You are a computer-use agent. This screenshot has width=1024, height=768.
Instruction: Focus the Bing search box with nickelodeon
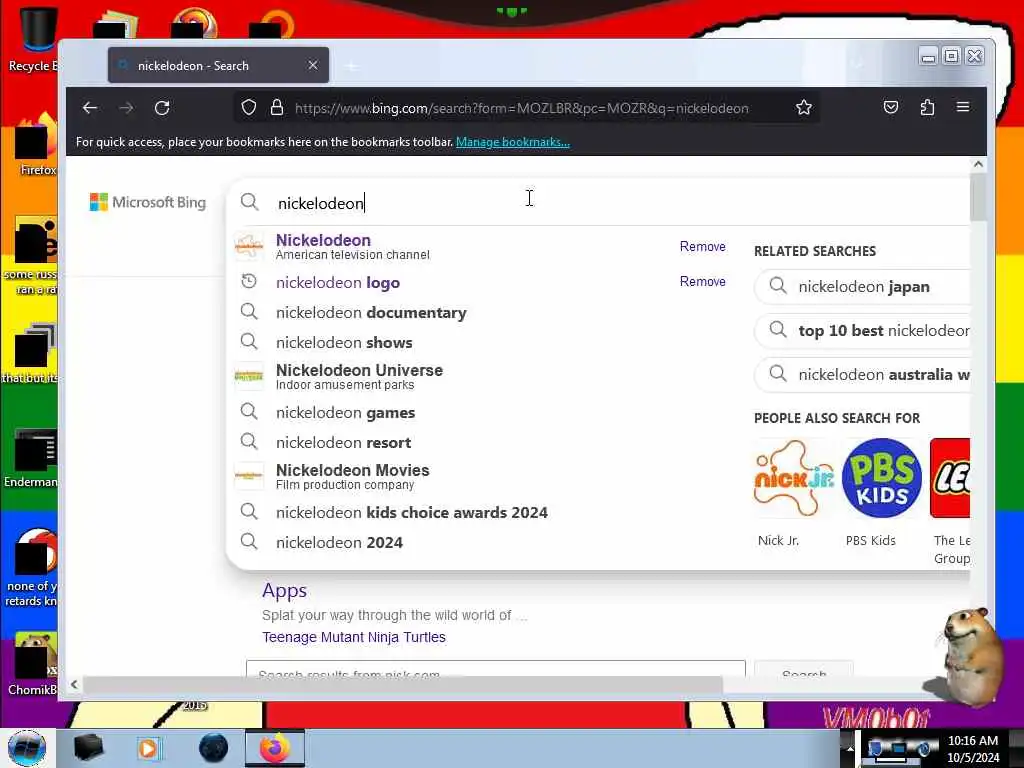[x=598, y=203]
